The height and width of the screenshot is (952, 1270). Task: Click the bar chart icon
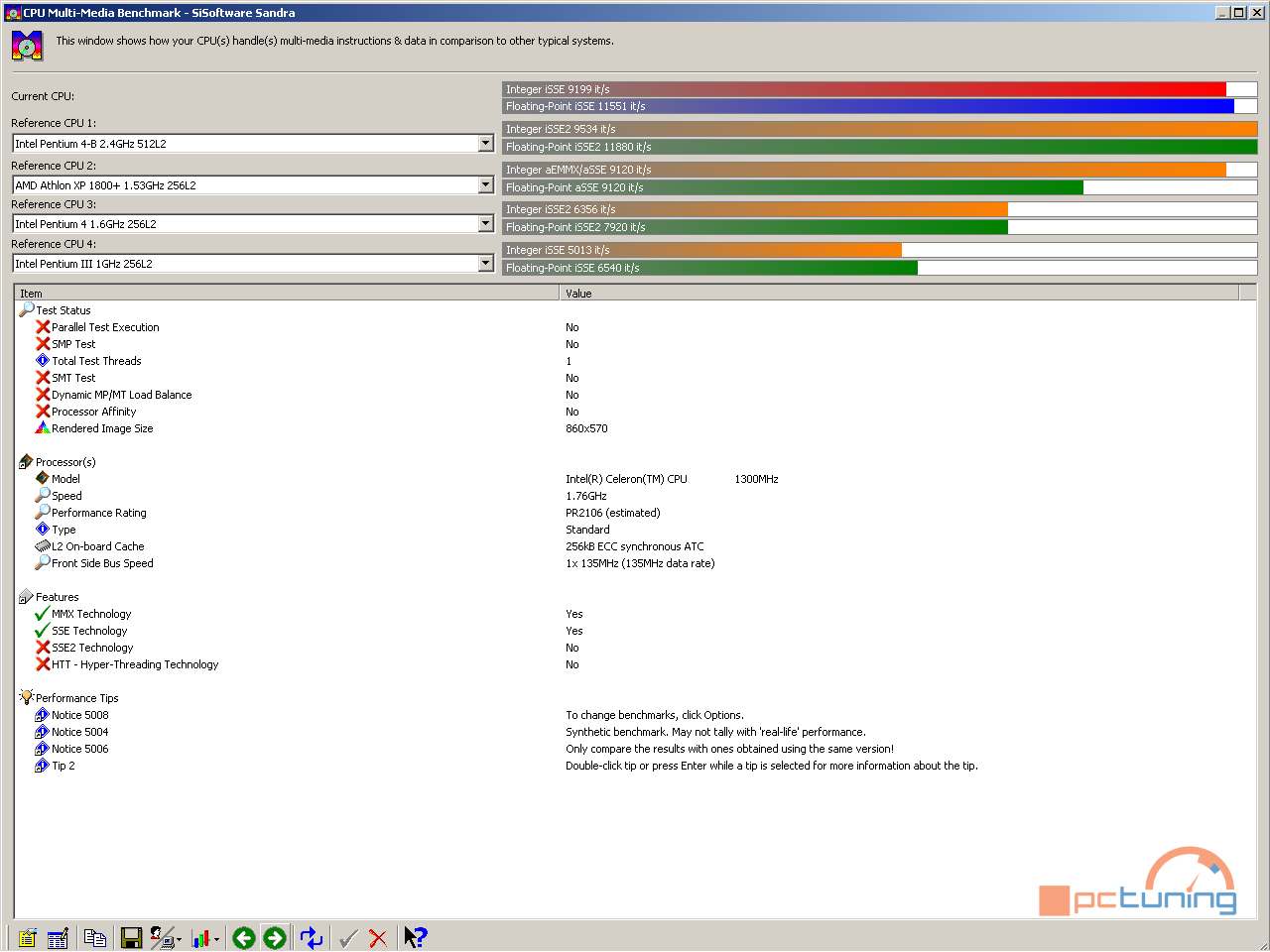click(201, 938)
